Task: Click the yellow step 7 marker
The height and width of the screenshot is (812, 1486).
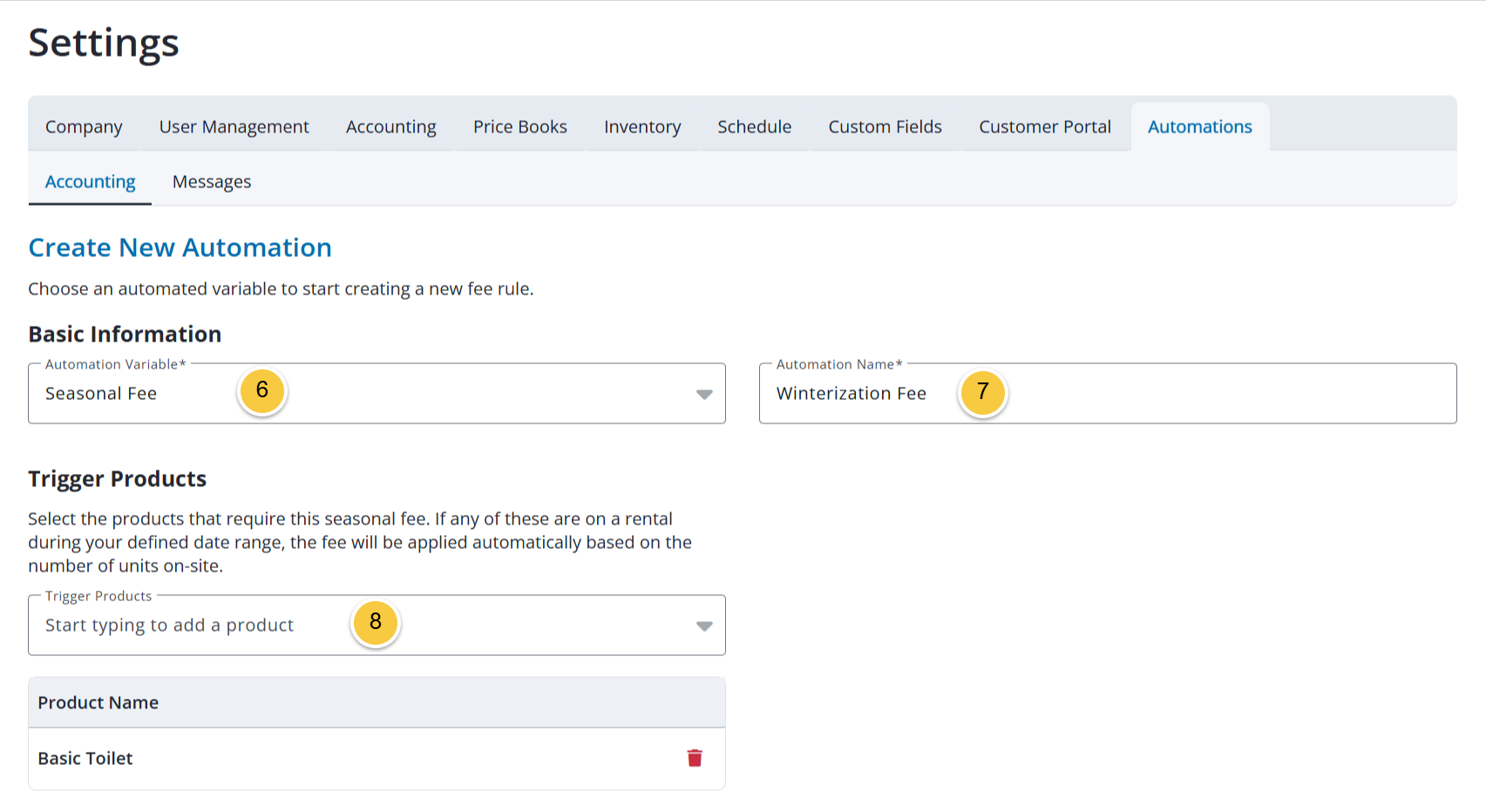Action: (983, 393)
